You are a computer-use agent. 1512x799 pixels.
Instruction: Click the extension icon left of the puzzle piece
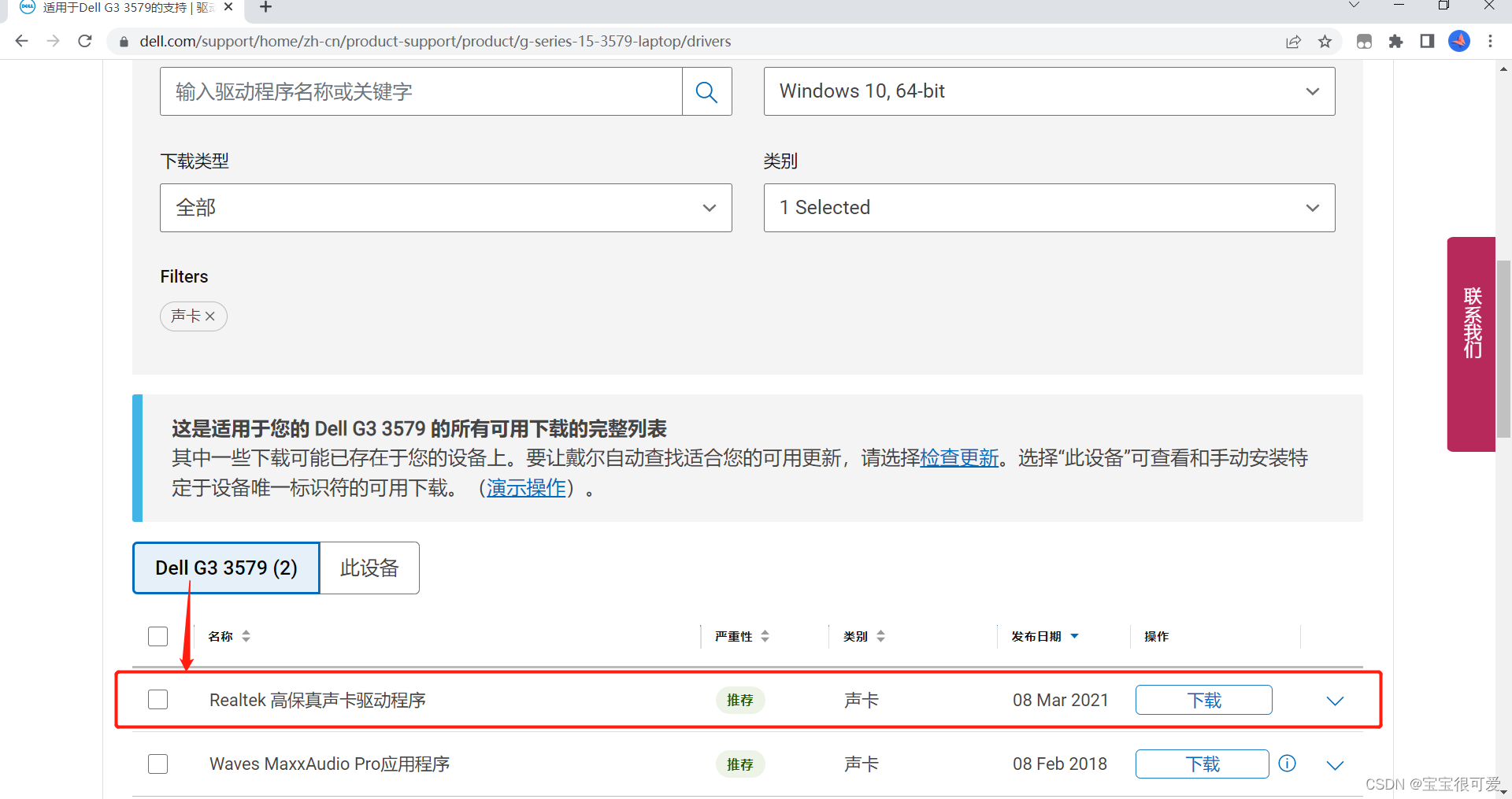[x=1364, y=42]
